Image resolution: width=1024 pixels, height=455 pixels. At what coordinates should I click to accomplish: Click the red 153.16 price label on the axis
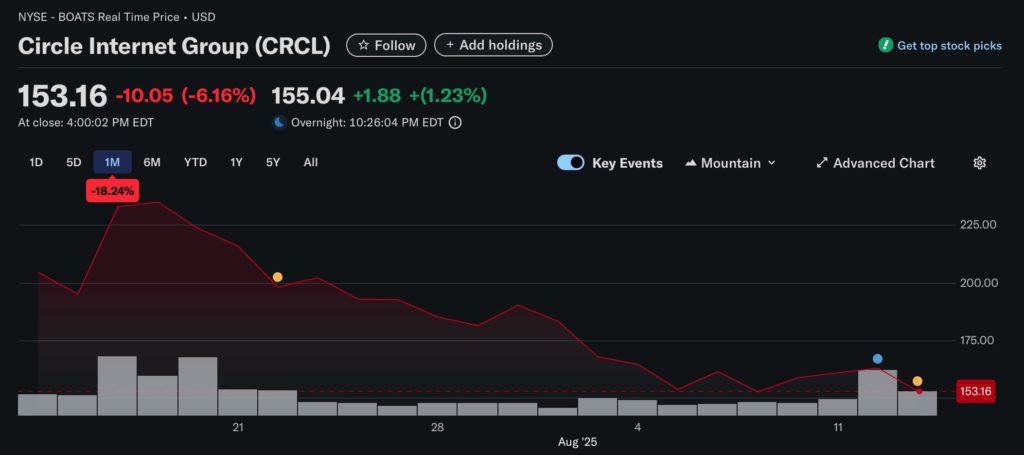pos(976,392)
